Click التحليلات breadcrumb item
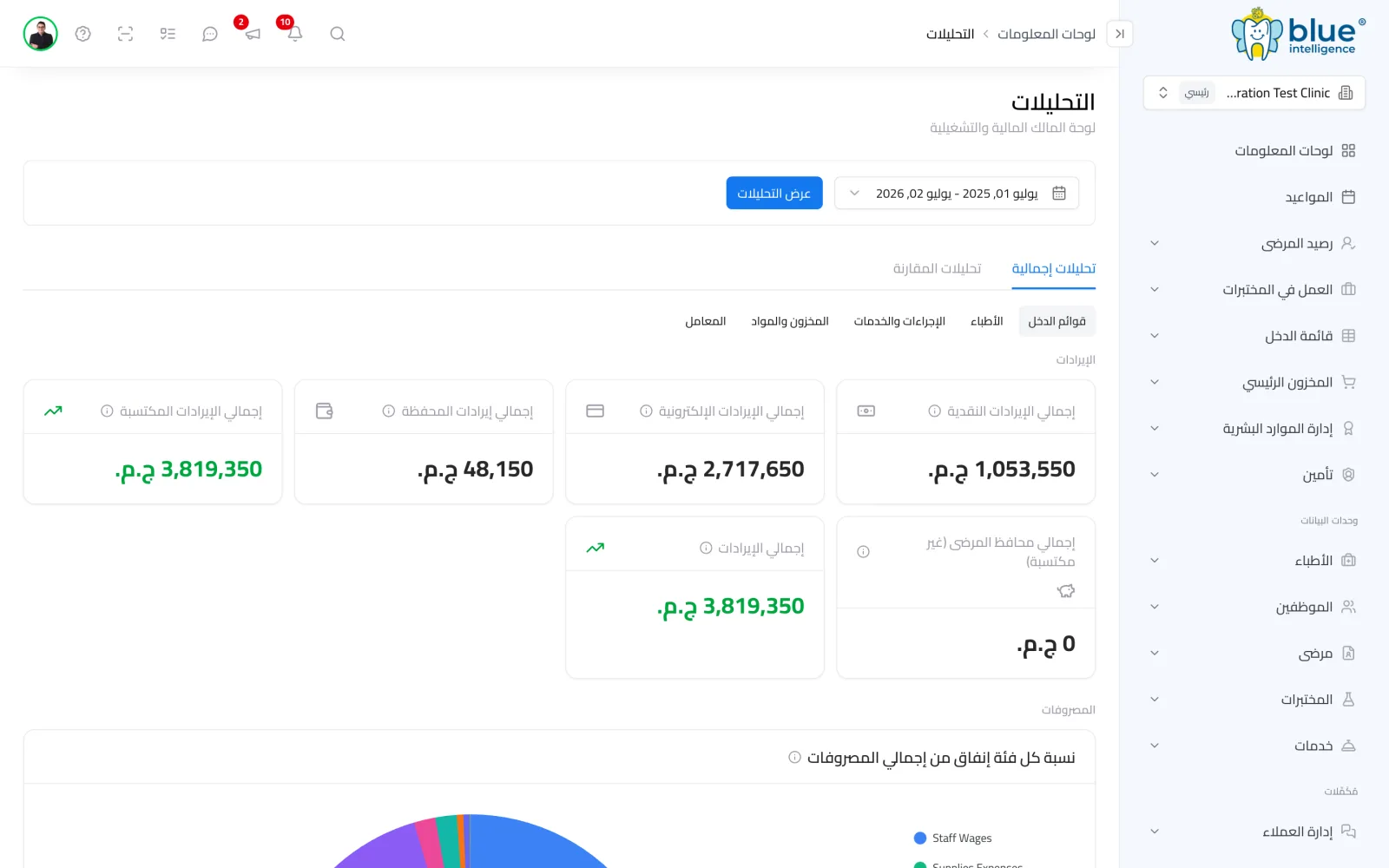 (951, 34)
